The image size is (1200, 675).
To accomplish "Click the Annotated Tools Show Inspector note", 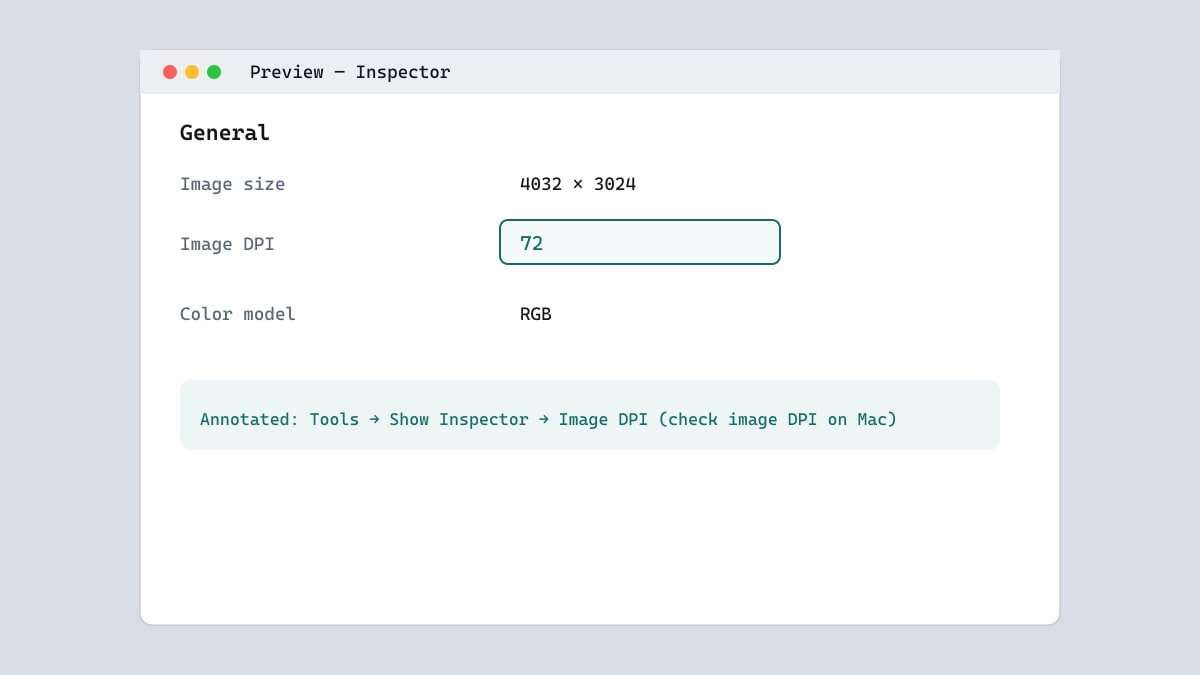I will point(590,415).
